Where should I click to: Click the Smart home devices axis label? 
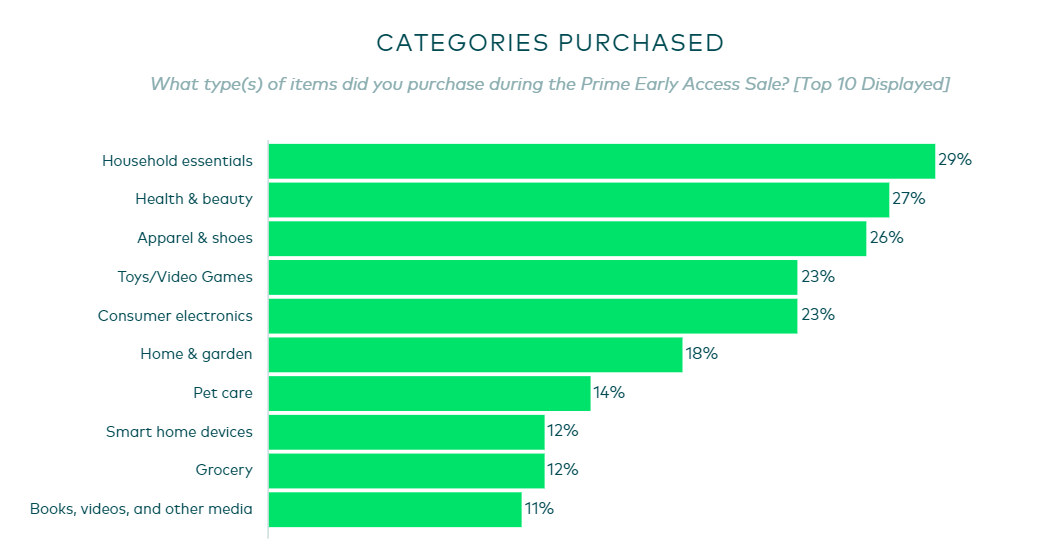click(179, 432)
